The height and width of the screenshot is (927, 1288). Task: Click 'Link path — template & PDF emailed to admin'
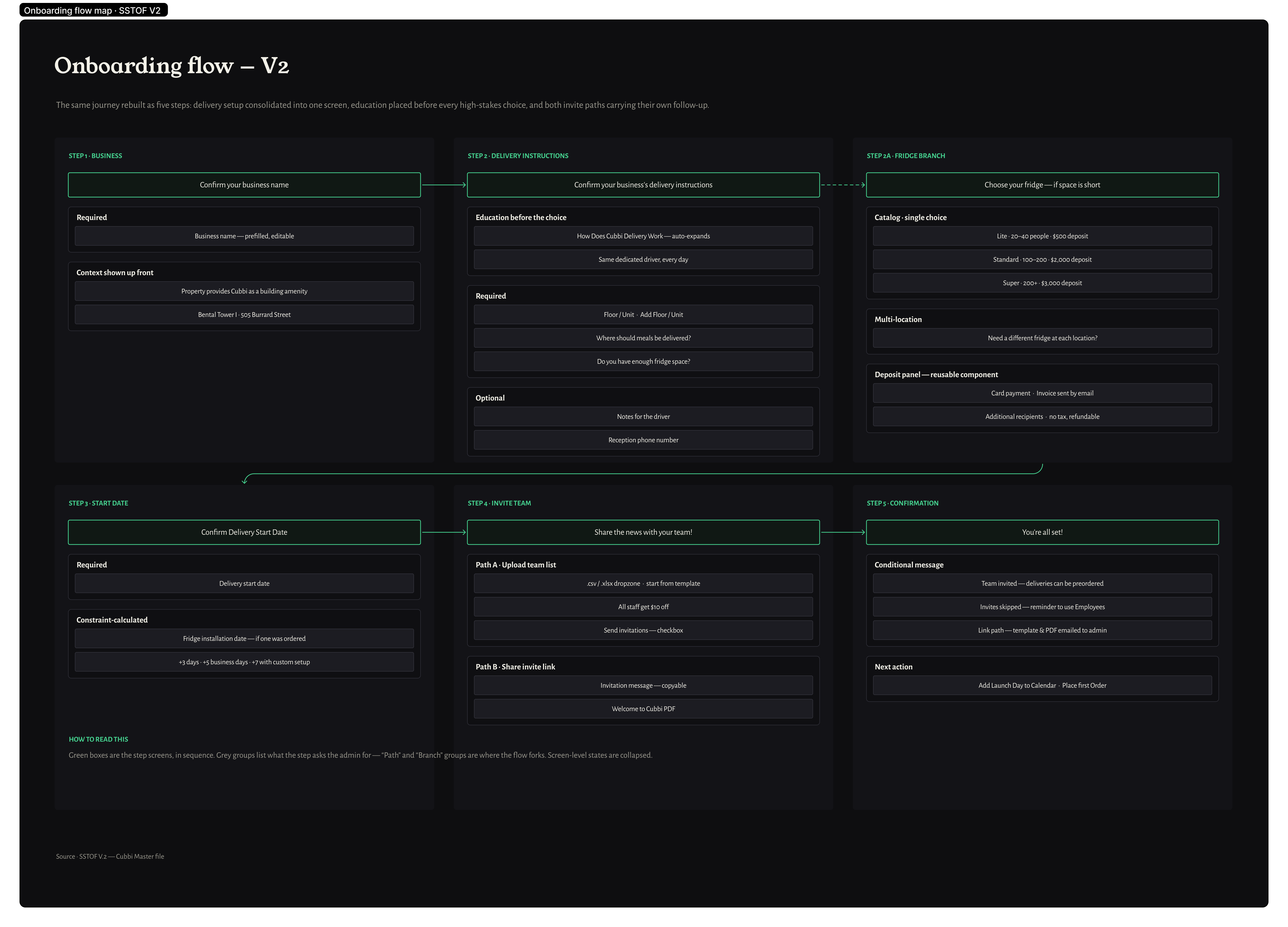coord(1042,631)
